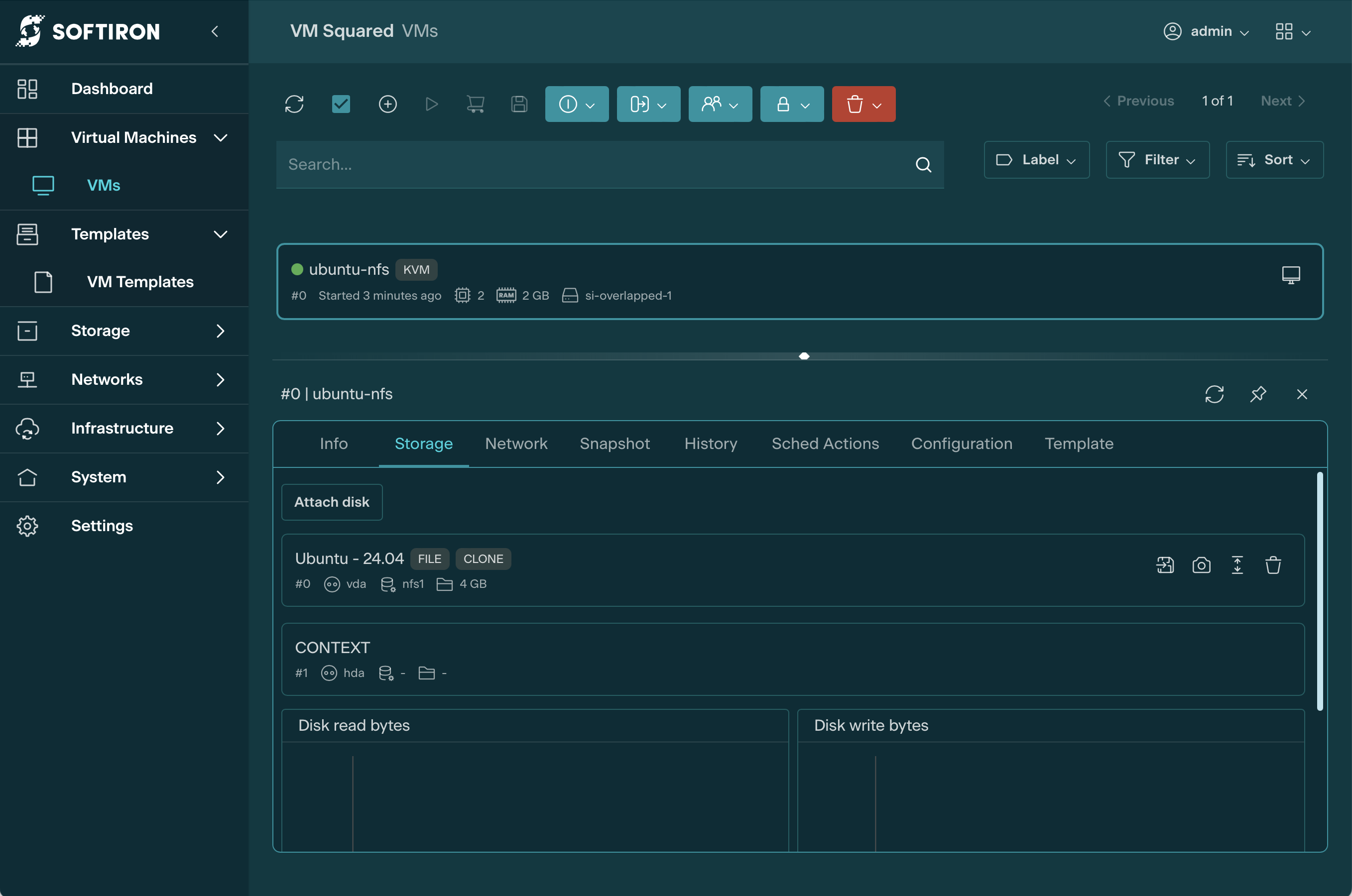Click the create VM plus icon
Viewport: 1352px width, 896px height.
[x=387, y=104]
